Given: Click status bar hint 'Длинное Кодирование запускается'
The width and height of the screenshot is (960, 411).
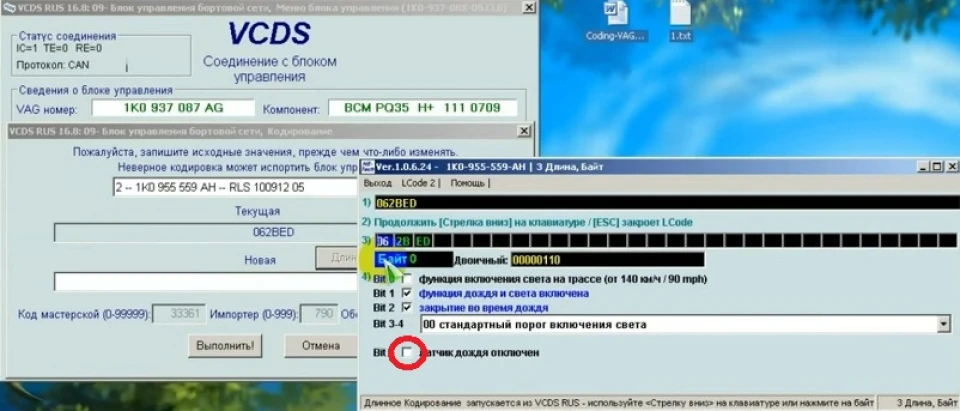Looking at the screenshot, I should 618,403.
